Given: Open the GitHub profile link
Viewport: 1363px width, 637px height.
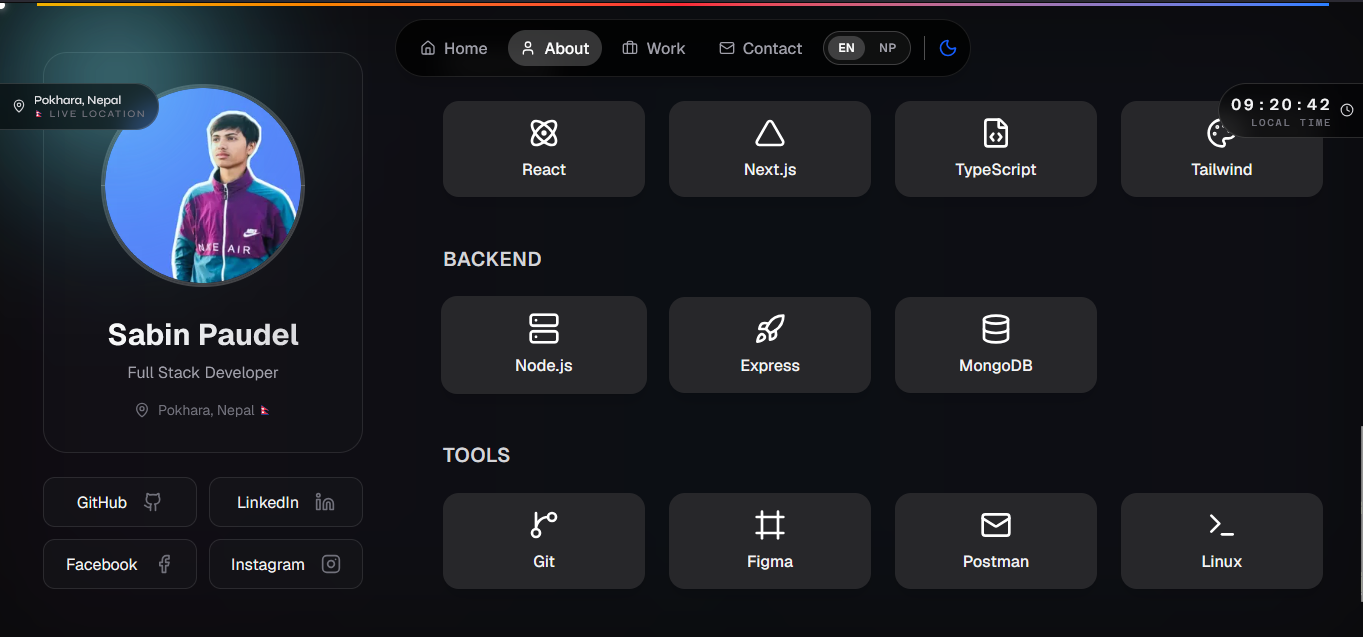Looking at the screenshot, I should pyautogui.click(x=120, y=502).
